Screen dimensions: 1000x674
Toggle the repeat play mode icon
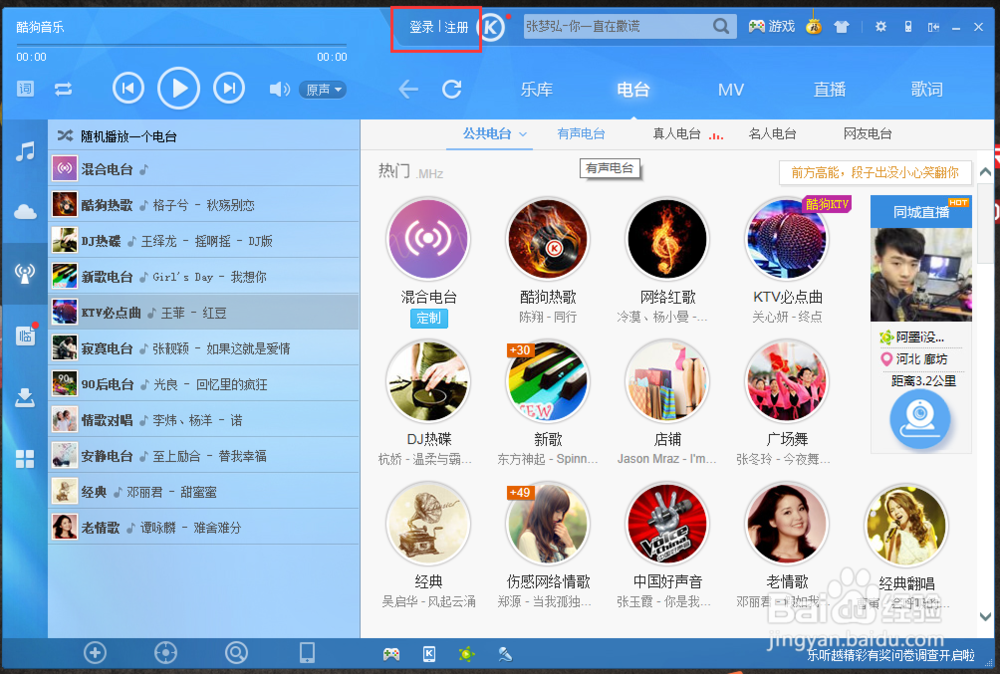63,89
